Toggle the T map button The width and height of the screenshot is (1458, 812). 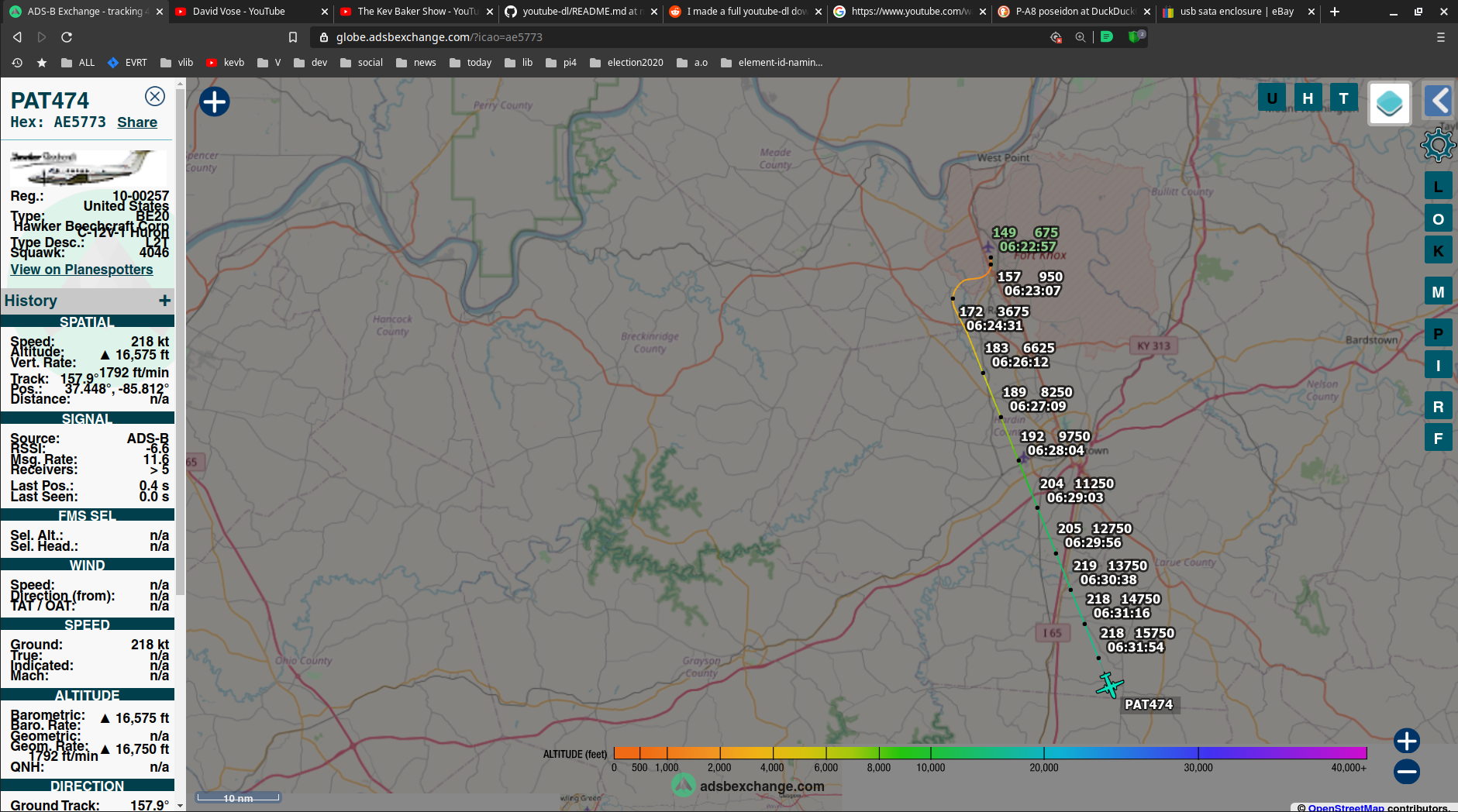[x=1344, y=98]
